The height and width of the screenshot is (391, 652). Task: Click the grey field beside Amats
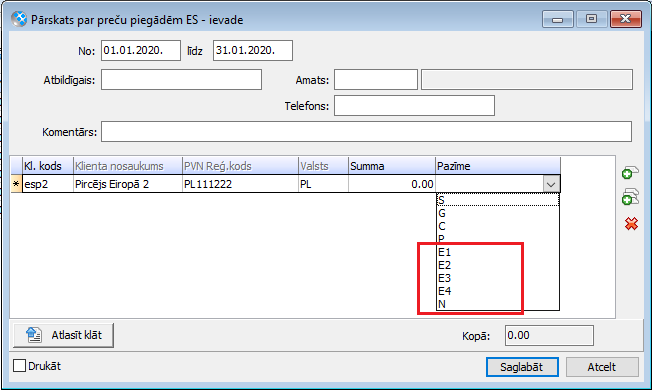pyautogui.click(x=527, y=79)
